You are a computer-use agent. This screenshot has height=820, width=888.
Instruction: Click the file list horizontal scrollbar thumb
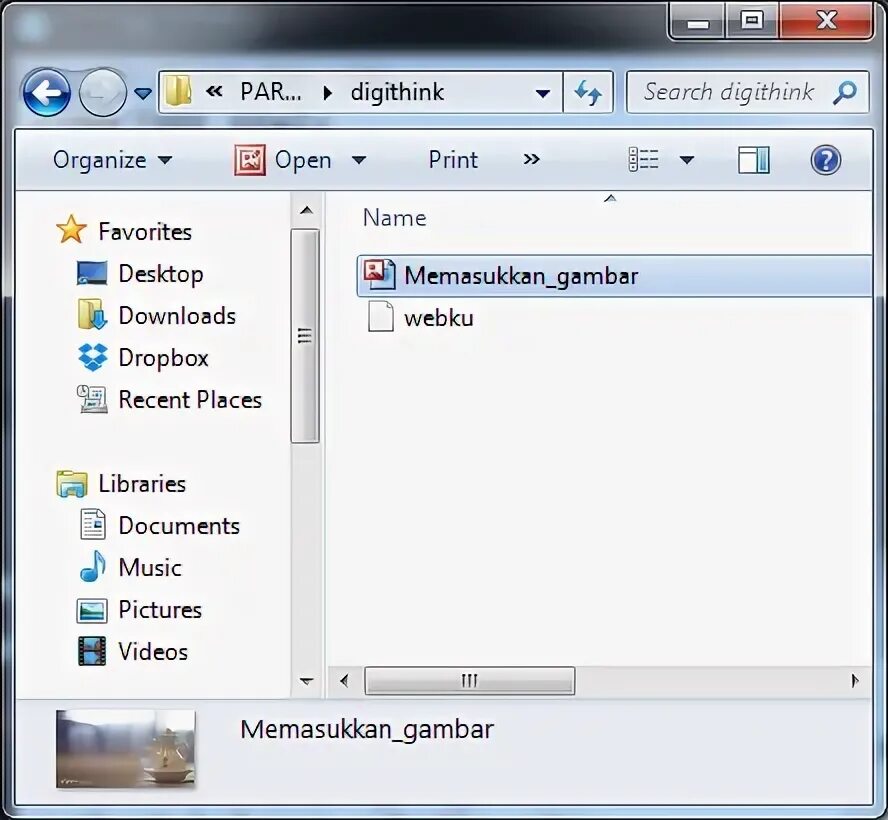pyautogui.click(x=469, y=680)
